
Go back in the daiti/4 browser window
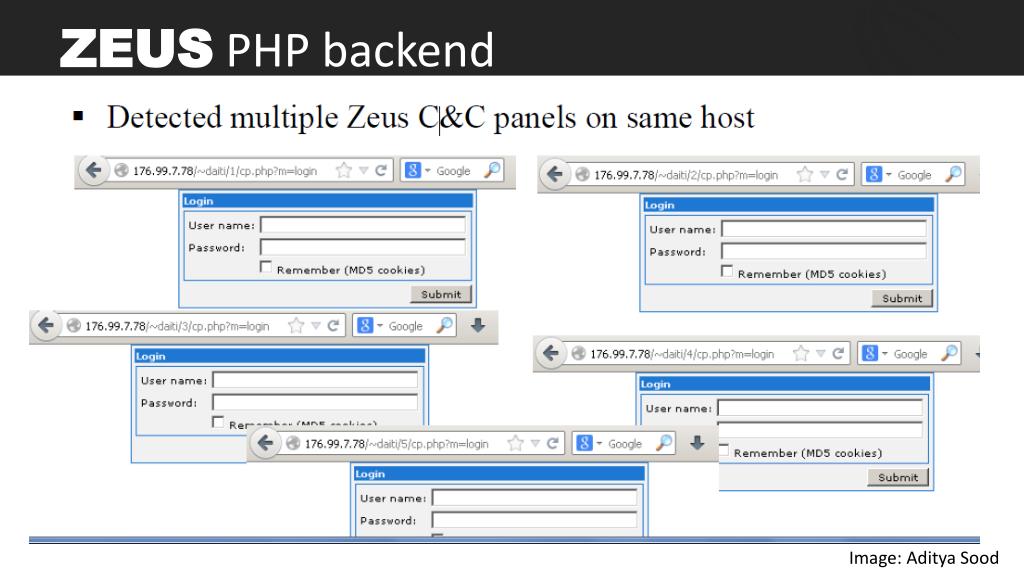[551, 353]
